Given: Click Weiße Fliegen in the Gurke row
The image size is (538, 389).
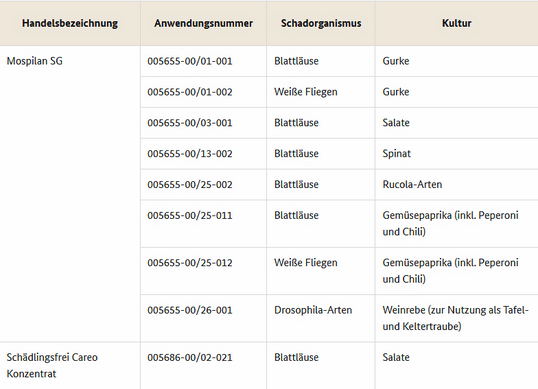Looking at the screenshot, I should (305, 92).
